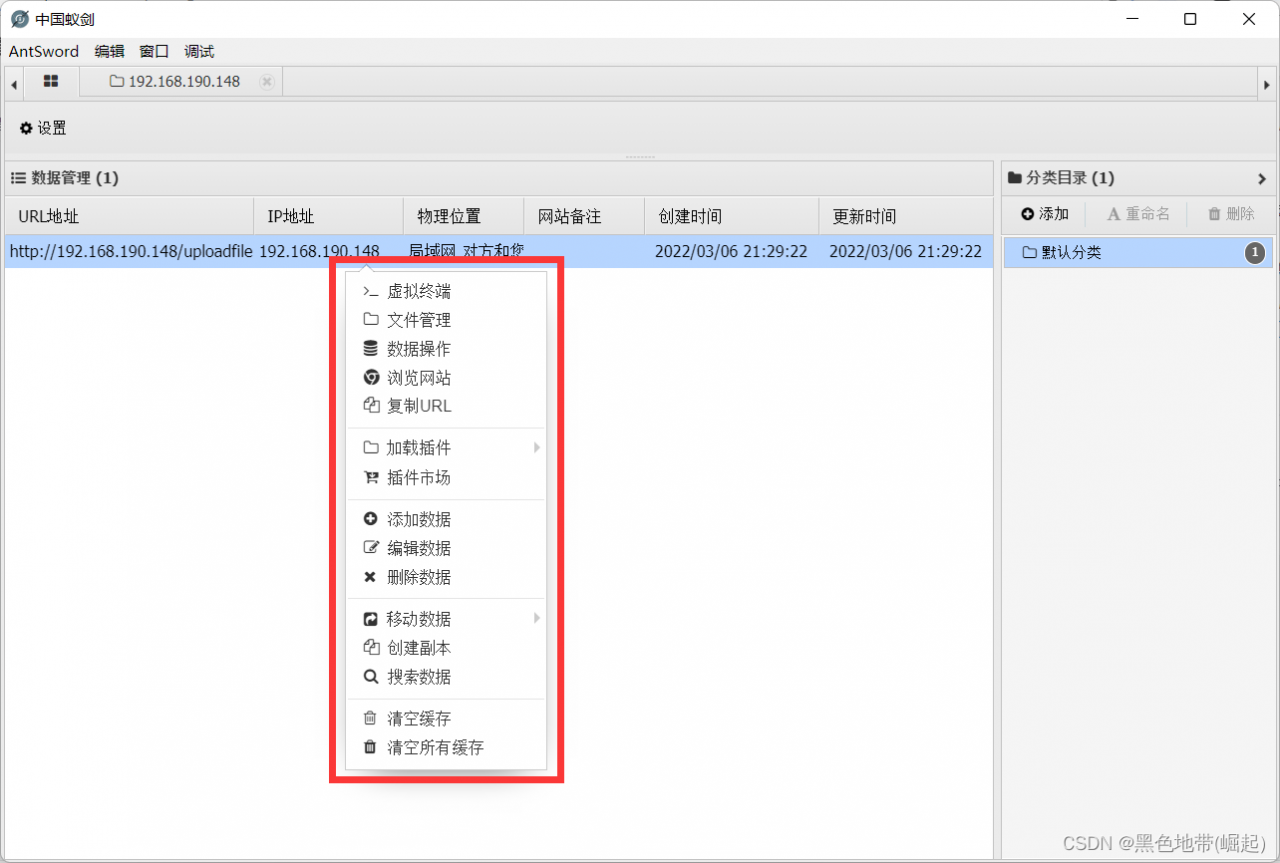Click the database icon beside 数据操作
The width and height of the screenshot is (1280, 863).
370,349
